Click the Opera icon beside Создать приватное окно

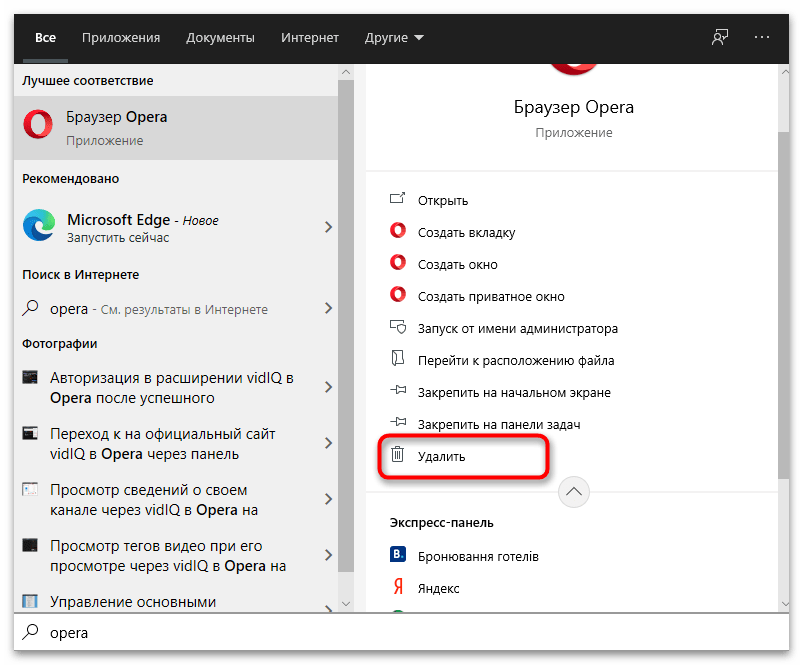[x=398, y=296]
